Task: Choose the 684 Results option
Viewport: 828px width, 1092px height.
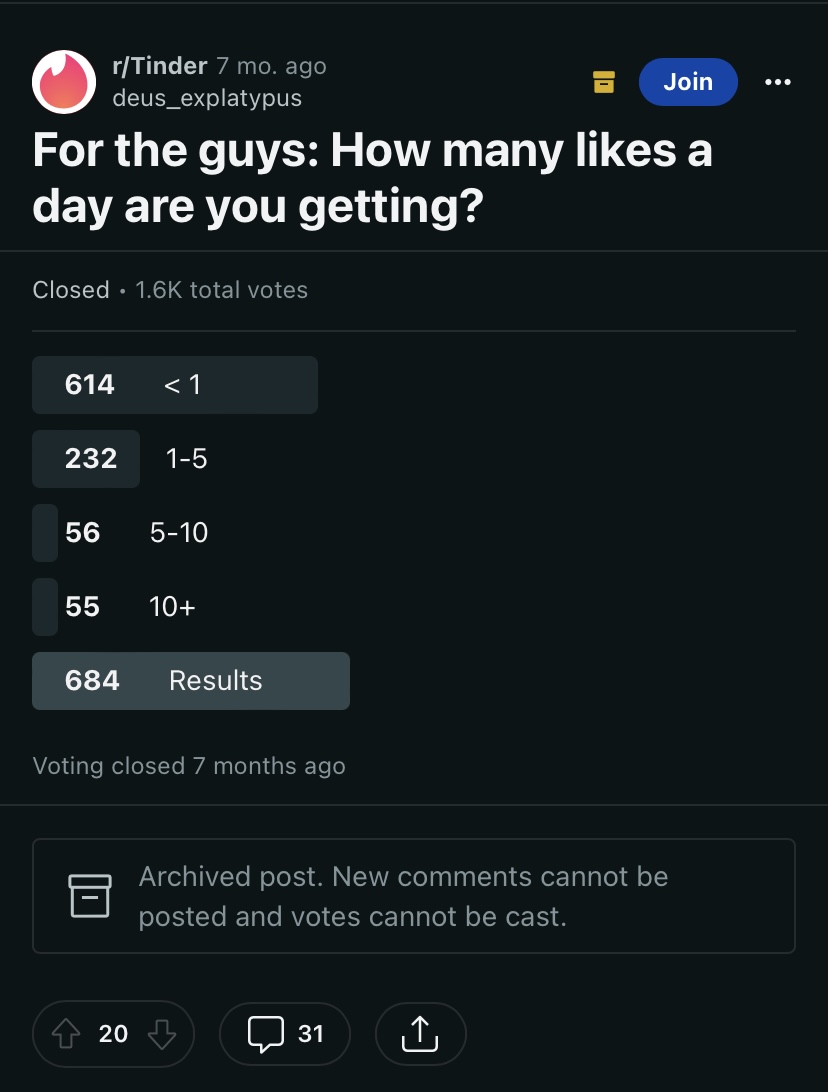Action: tap(191, 681)
